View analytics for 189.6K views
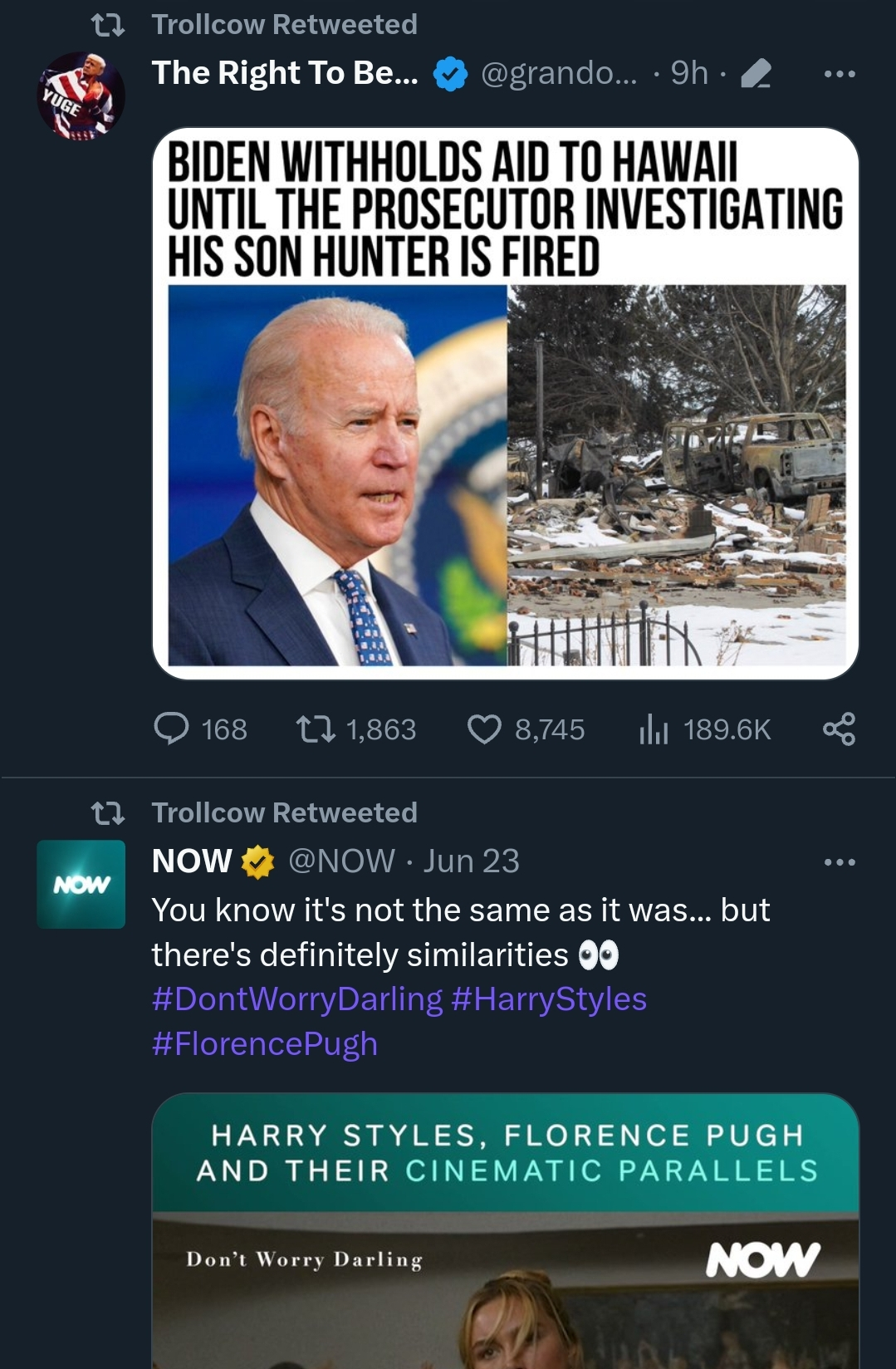This screenshot has width=896, height=1369. click(654, 729)
